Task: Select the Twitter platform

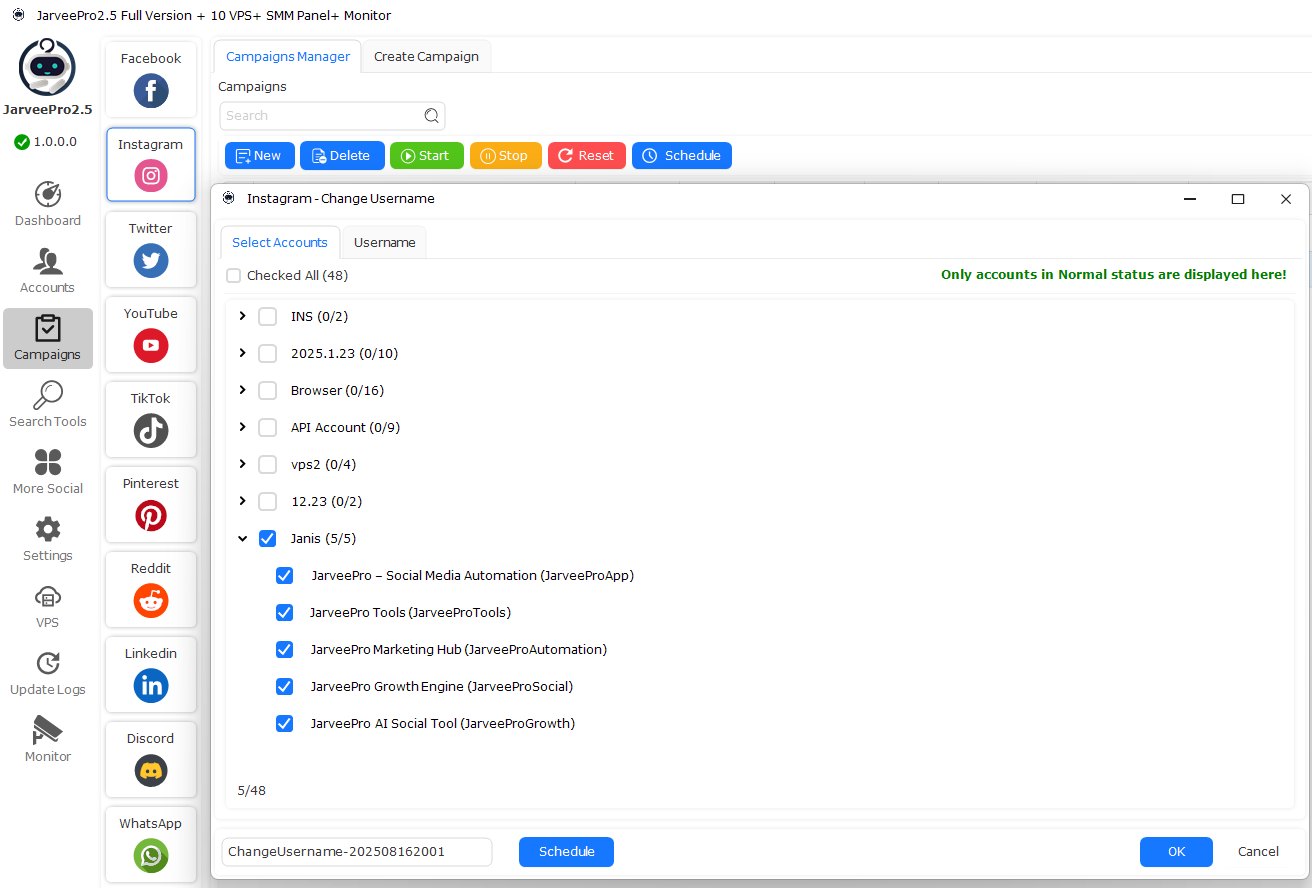Action: [x=151, y=250]
